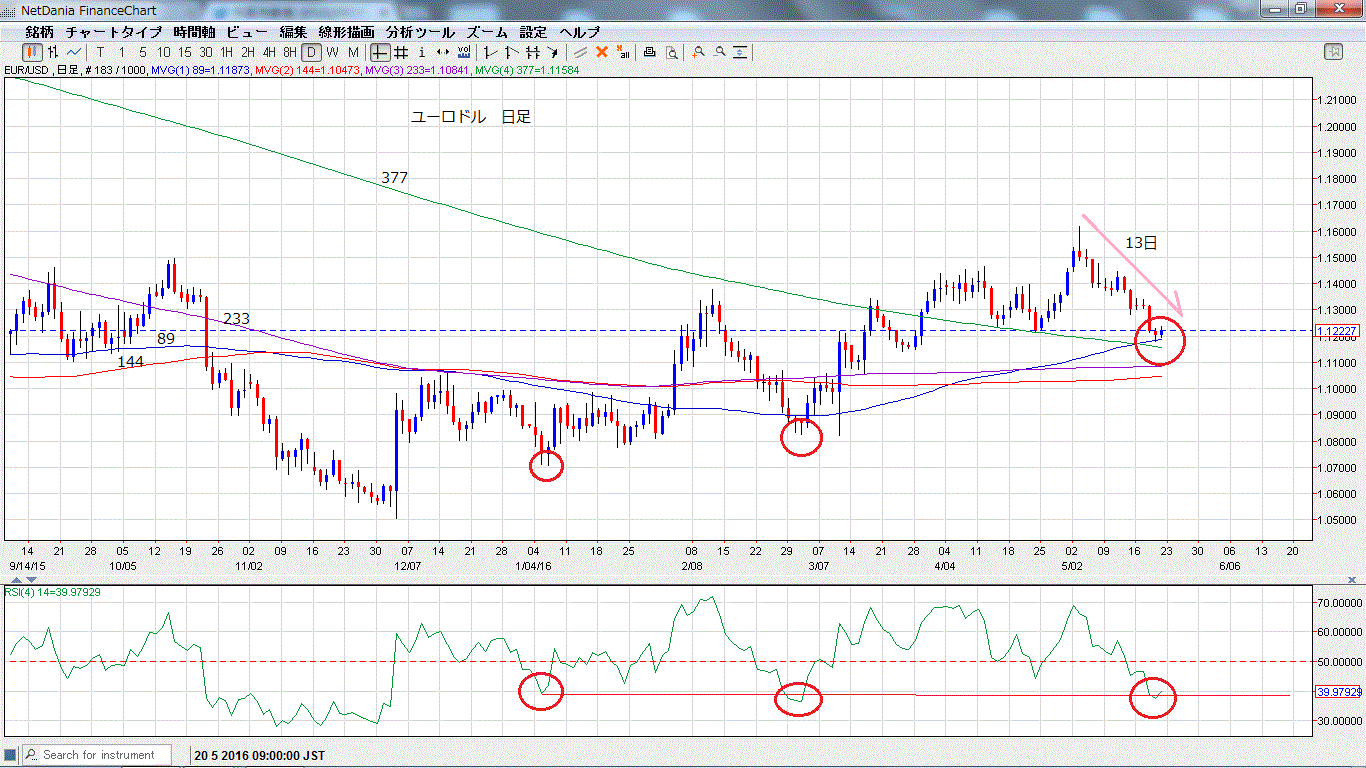Click the MVG(2) 144 indicator label
The image size is (1366, 768).
click(x=307, y=70)
